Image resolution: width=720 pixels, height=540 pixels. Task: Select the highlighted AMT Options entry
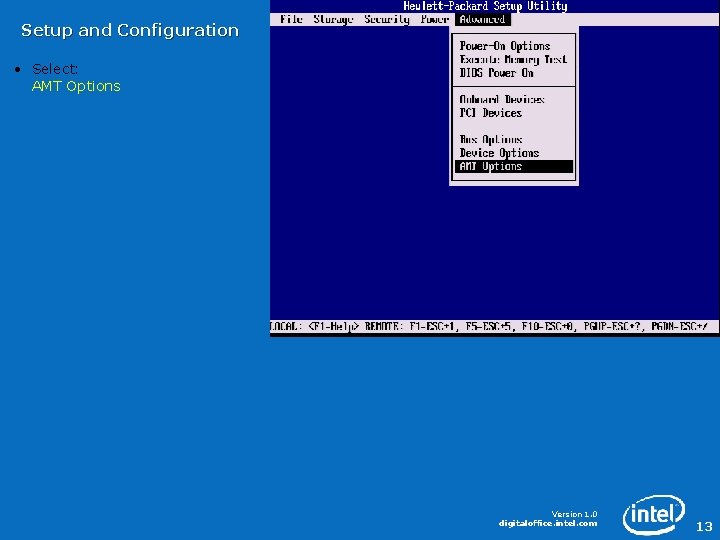[x=514, y=166]
